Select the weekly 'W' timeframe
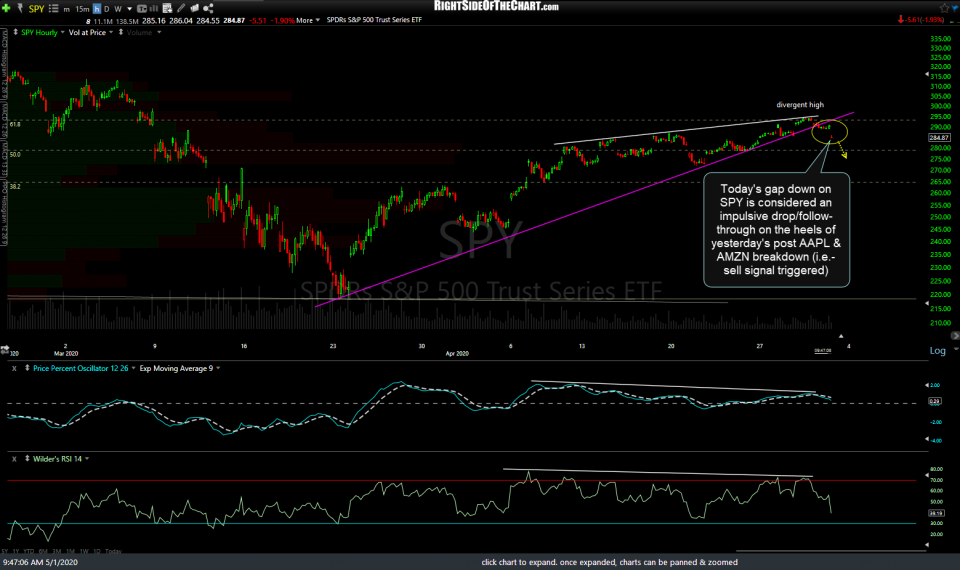The width and height of the screenshot is (960, 570). [118, 9]
